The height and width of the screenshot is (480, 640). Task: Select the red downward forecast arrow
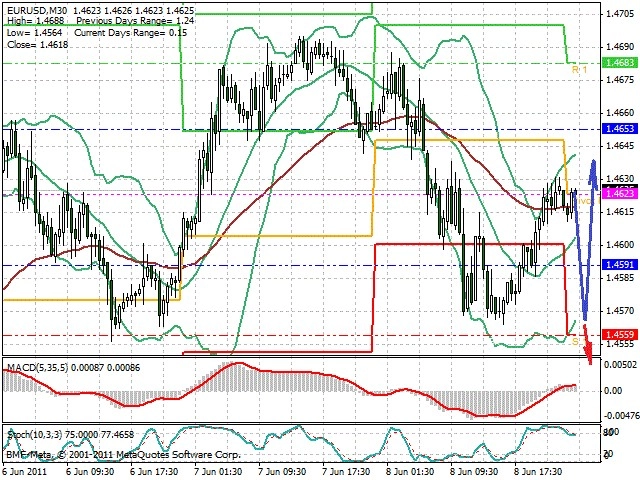pos(588,345)
